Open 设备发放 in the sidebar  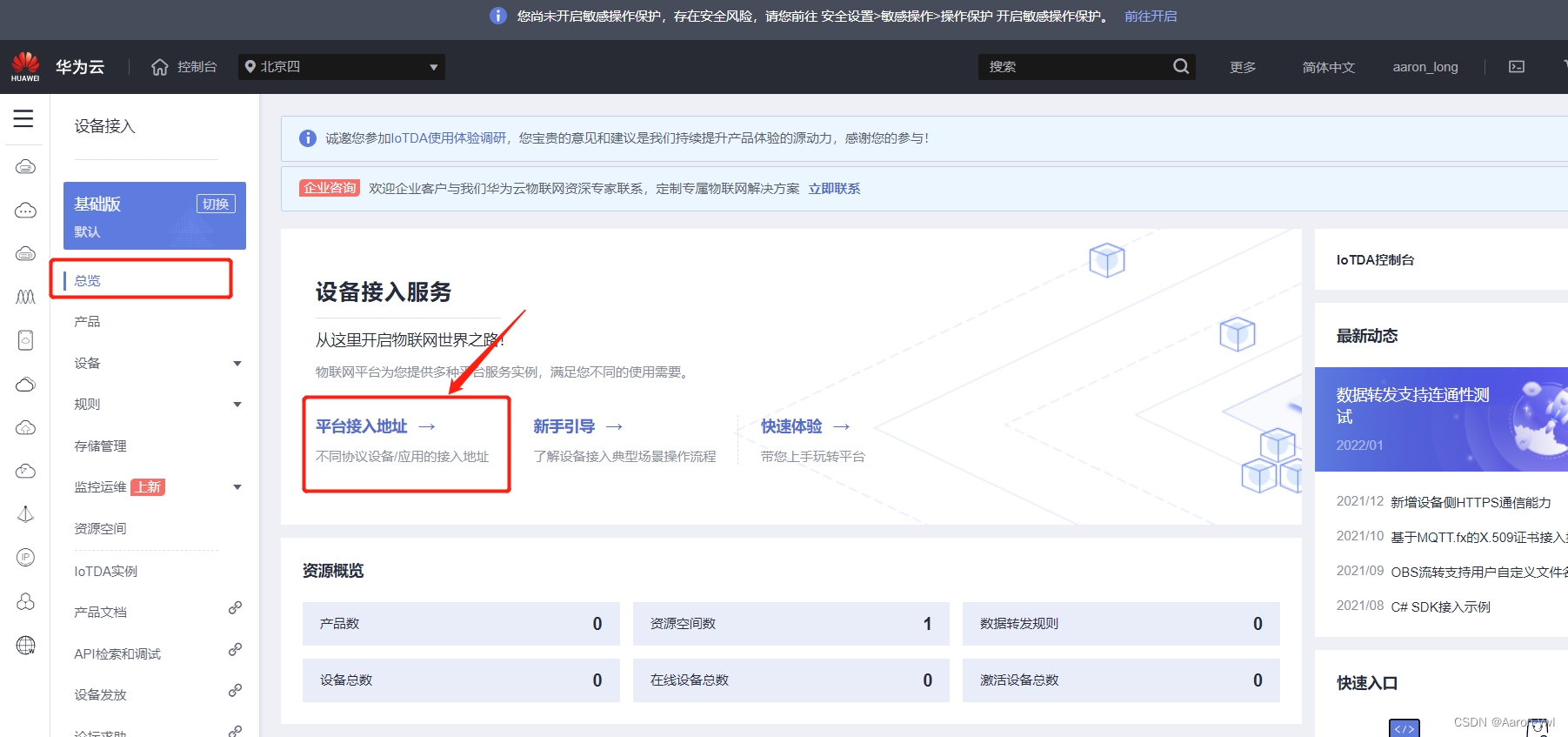[x=101, y=695]
